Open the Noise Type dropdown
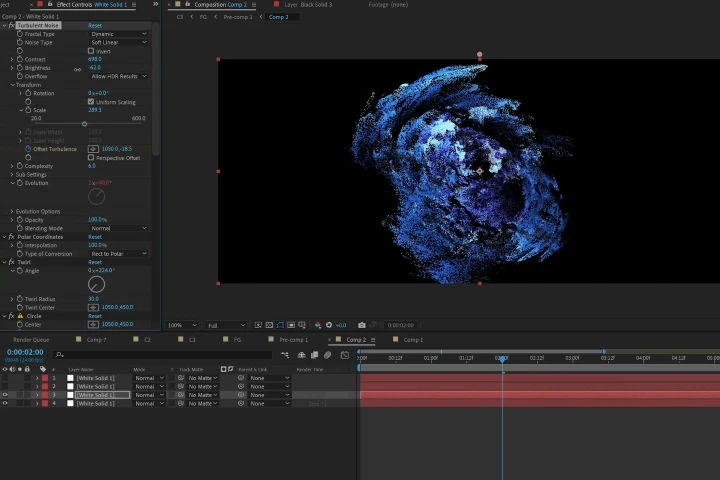720x480 pixels. pyautogui.click(x=118, y=42)
